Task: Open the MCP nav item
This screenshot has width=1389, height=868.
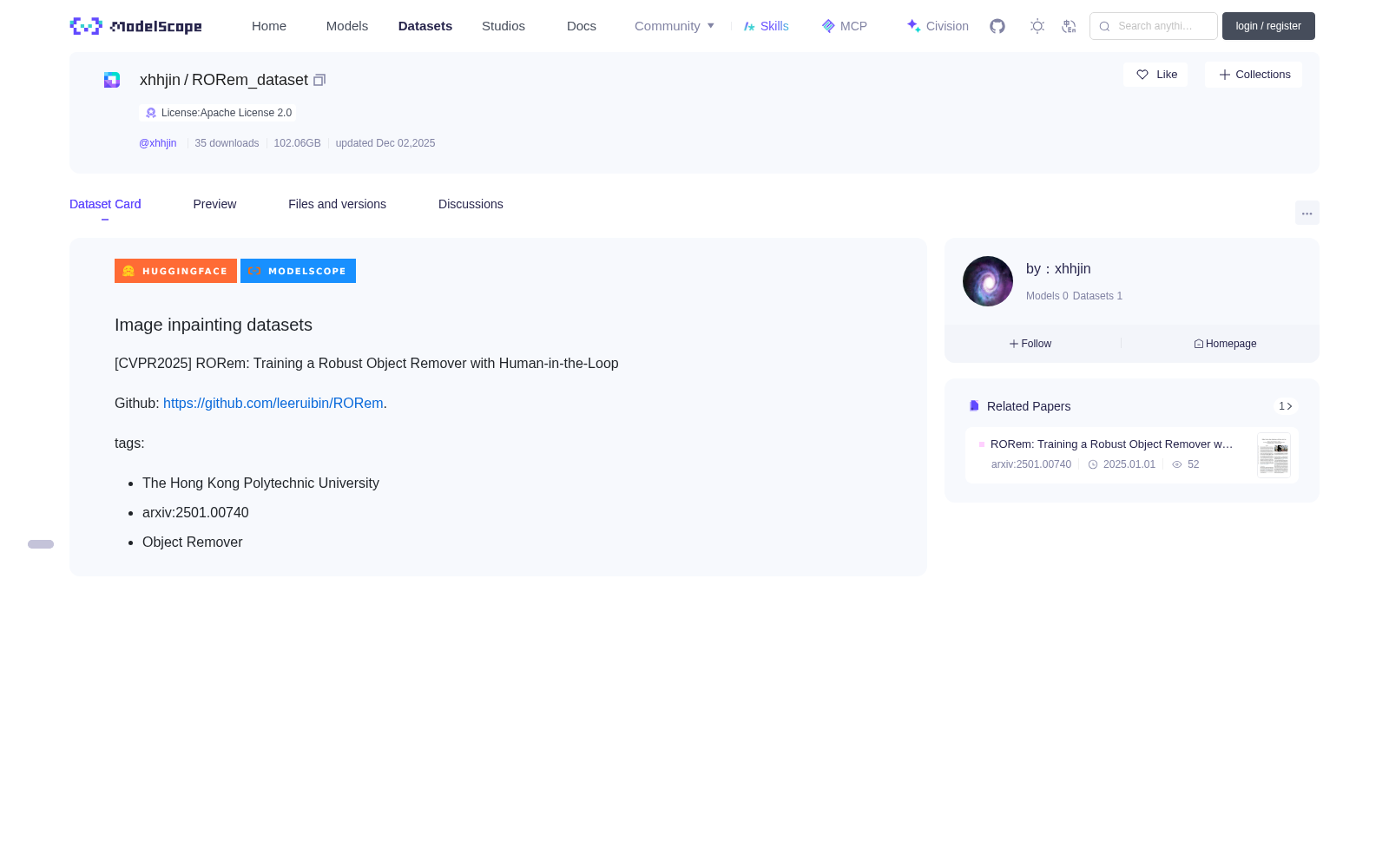Action: tap(844, 26)
